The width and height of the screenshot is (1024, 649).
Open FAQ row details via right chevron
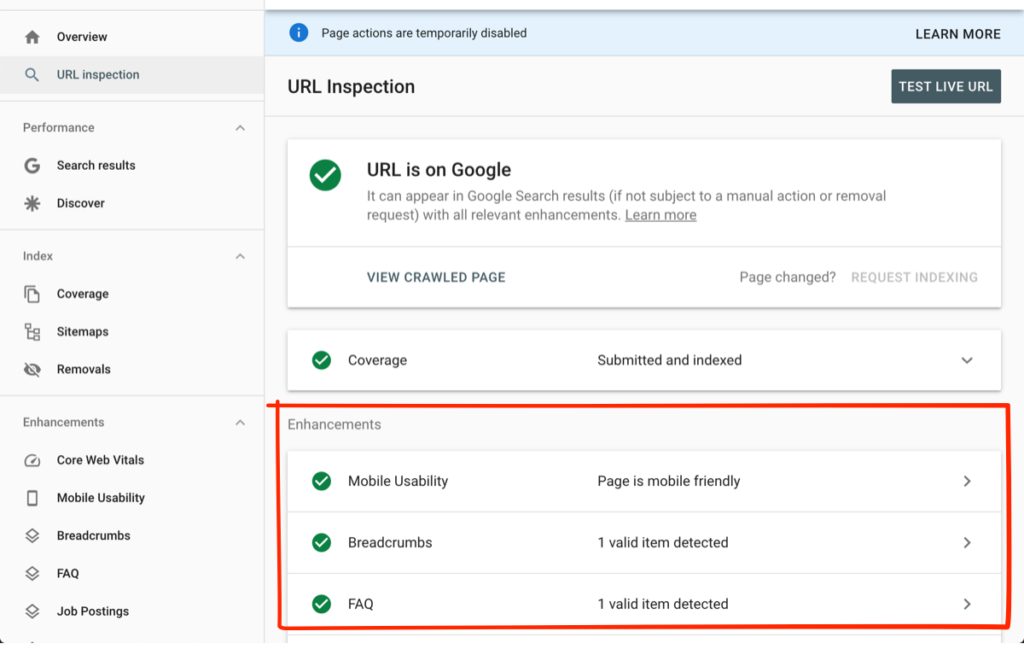pyautogui.click(x=967, y=604)
